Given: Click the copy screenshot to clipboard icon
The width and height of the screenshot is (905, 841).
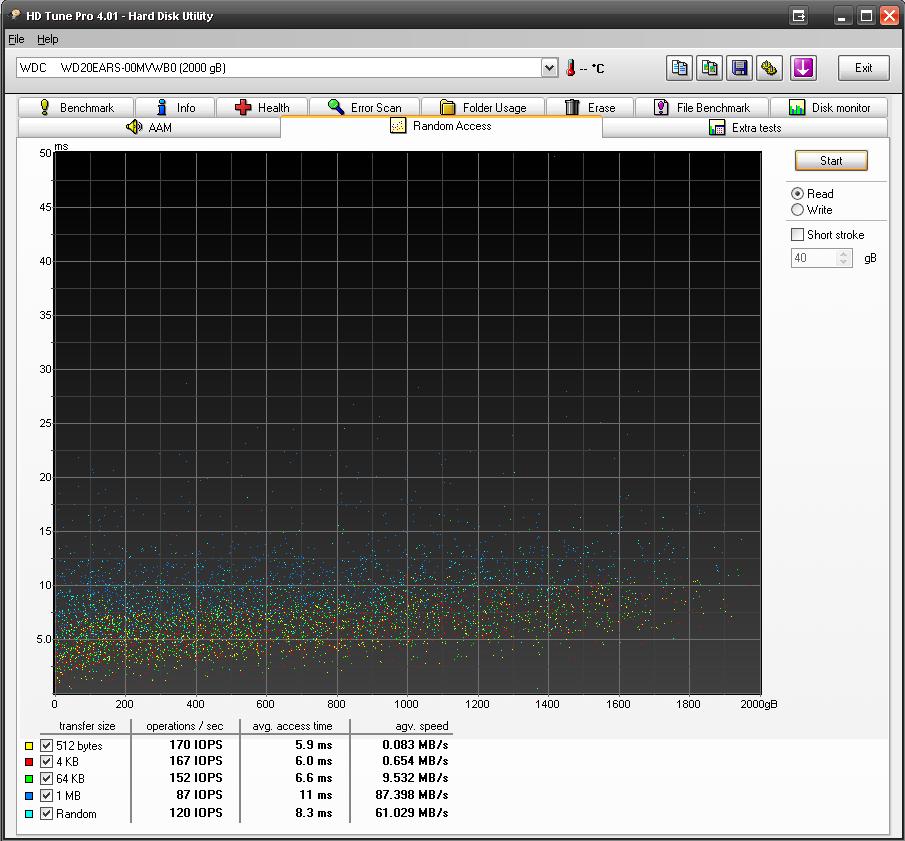Looking at the screenshot, I should click(710, 68).
